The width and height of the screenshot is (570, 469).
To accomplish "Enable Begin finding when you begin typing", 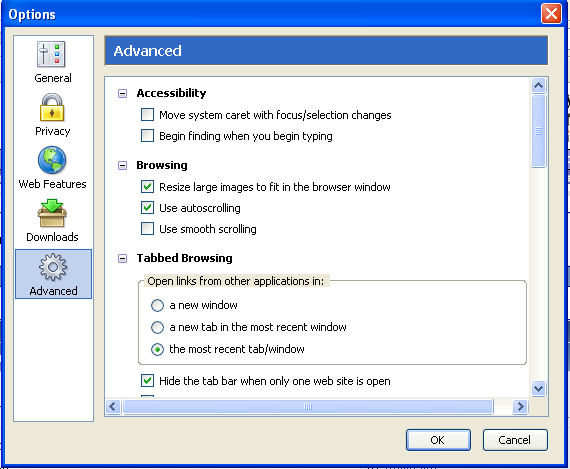I will (147, 136).
